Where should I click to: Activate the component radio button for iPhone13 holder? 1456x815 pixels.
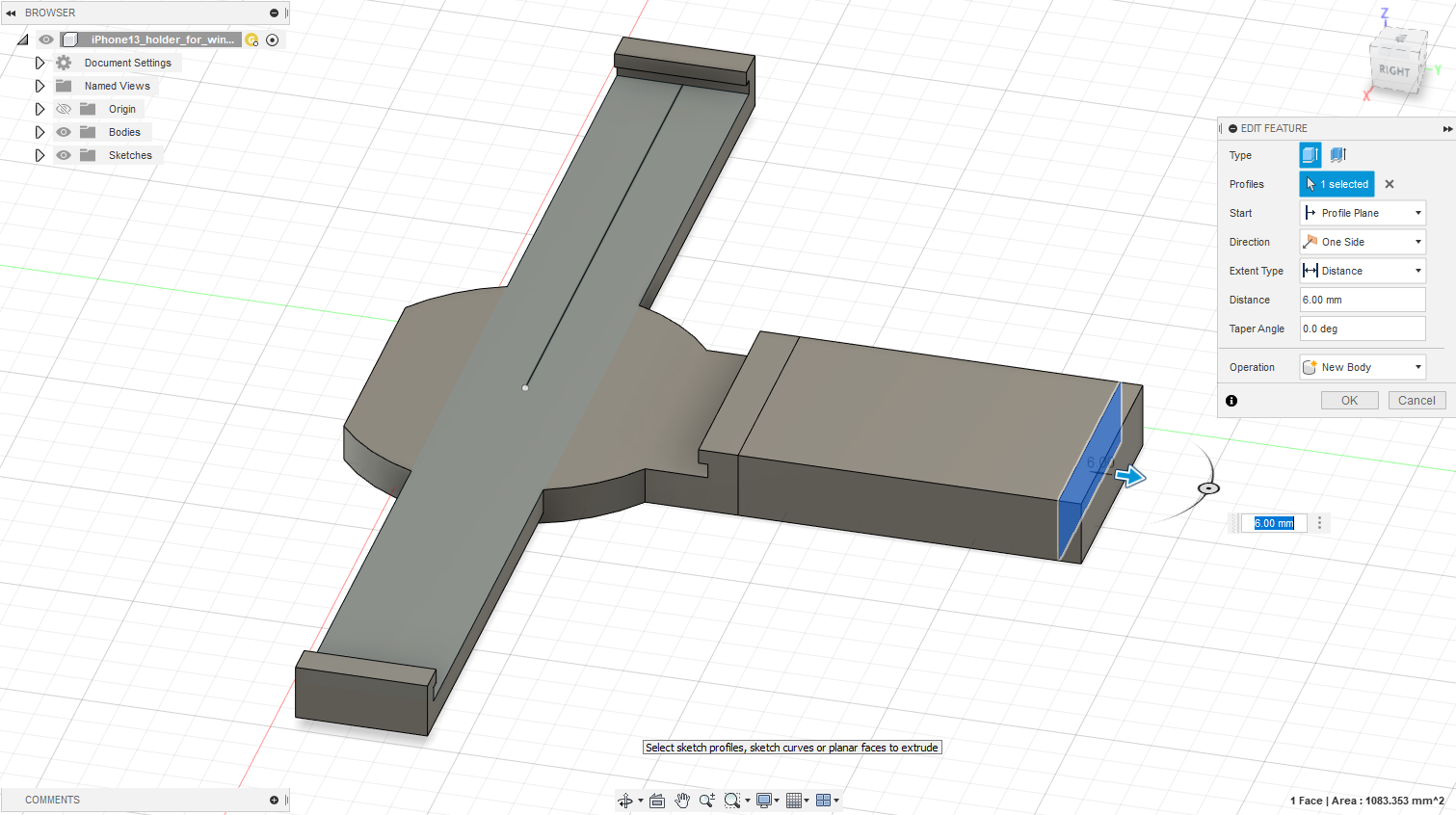(273, 39)
